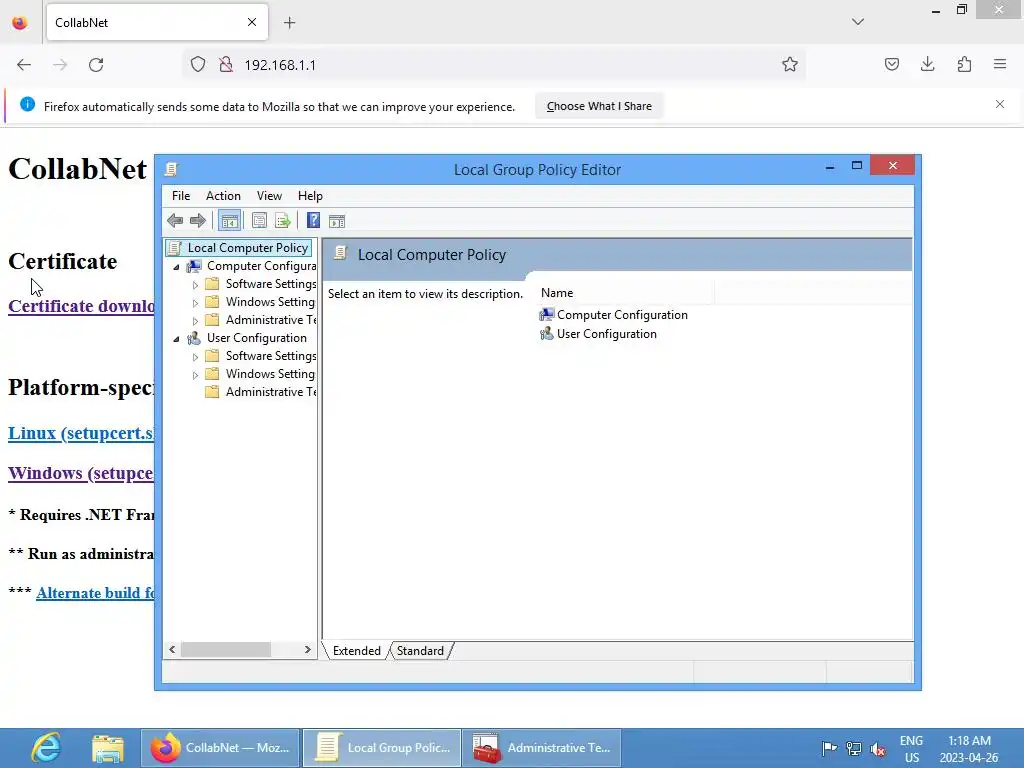Click the Back arrow in Group Policy toolbar

click(x=175, y=221)
